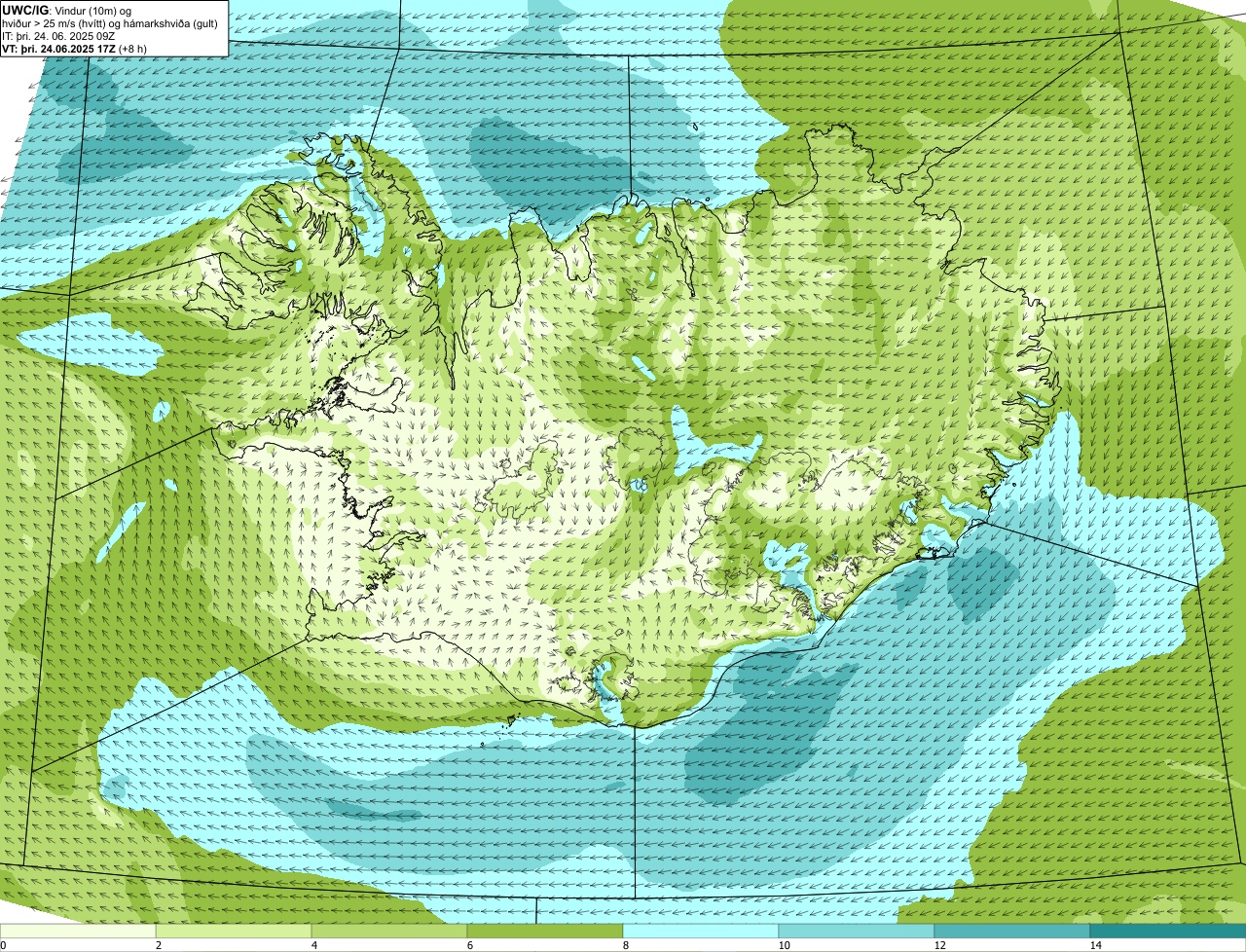
Task: Click the "IT: þri. 24. 06. 2025 09Z" line
Action: click(59, 36)
